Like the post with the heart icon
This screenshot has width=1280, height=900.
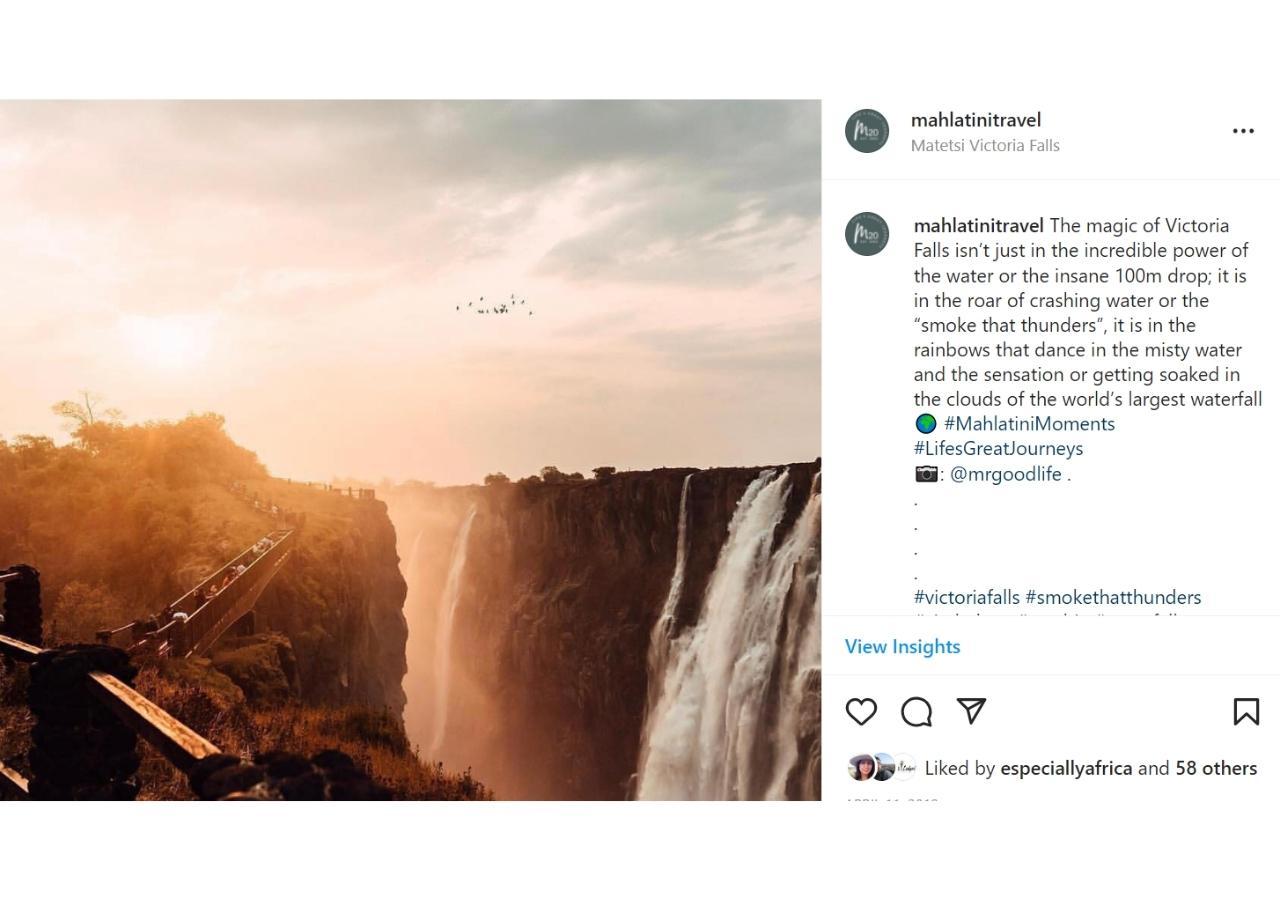[861, 712]
